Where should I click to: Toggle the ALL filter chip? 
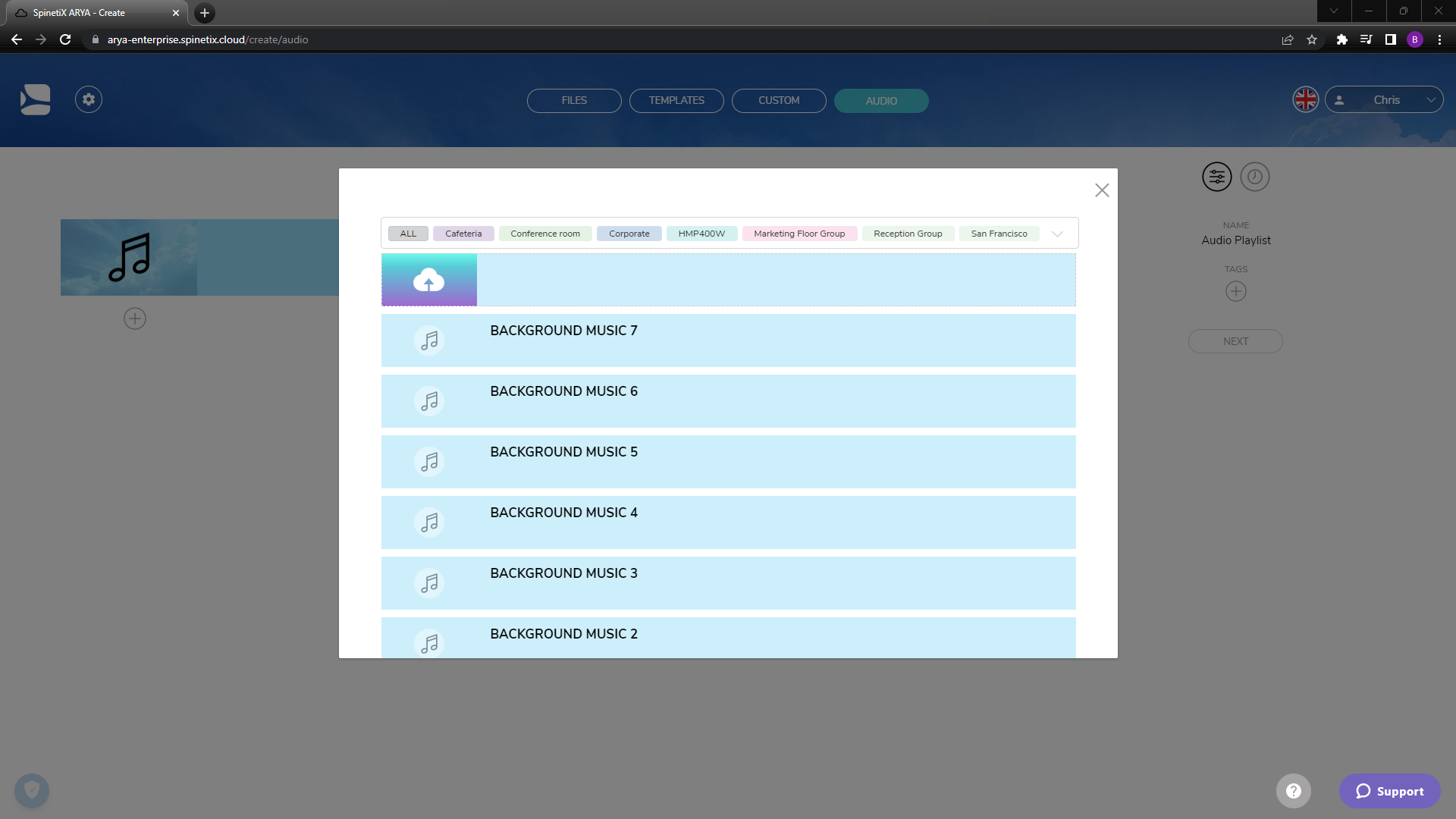pyautogui.click(x=407, y=233)
